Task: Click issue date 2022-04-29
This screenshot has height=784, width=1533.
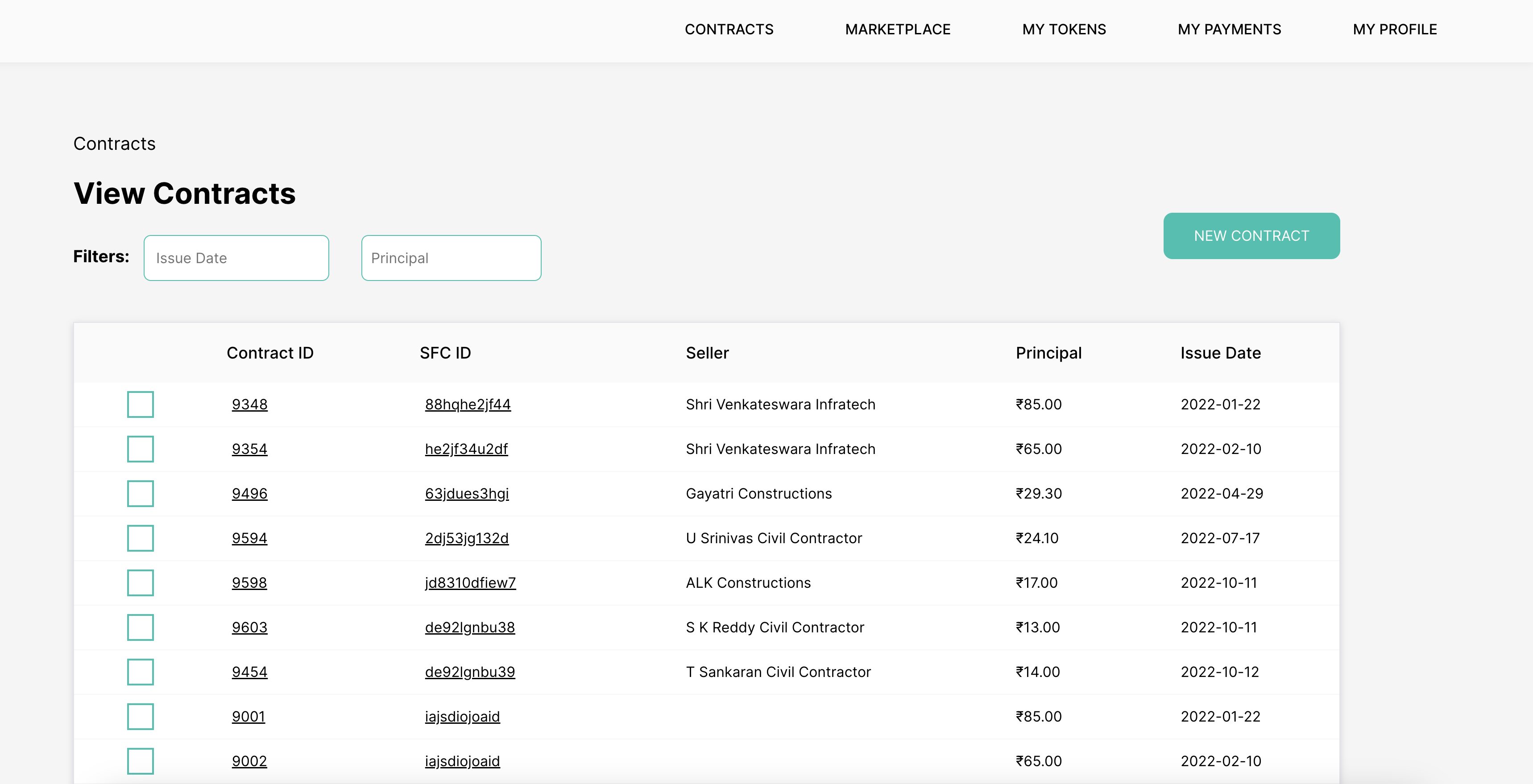Action: [1222, 493]
